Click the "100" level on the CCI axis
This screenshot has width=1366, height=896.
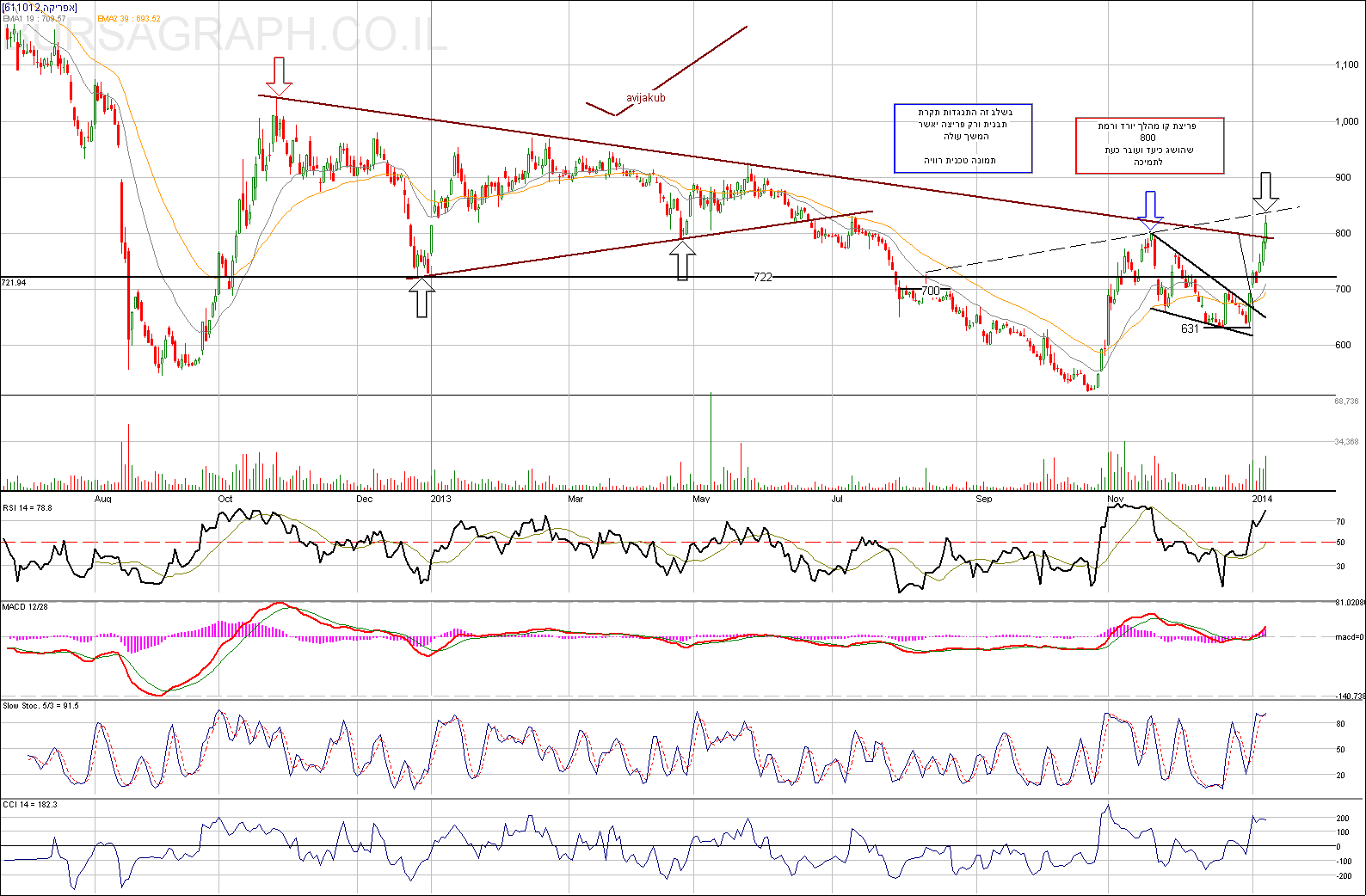[1343, 832]
